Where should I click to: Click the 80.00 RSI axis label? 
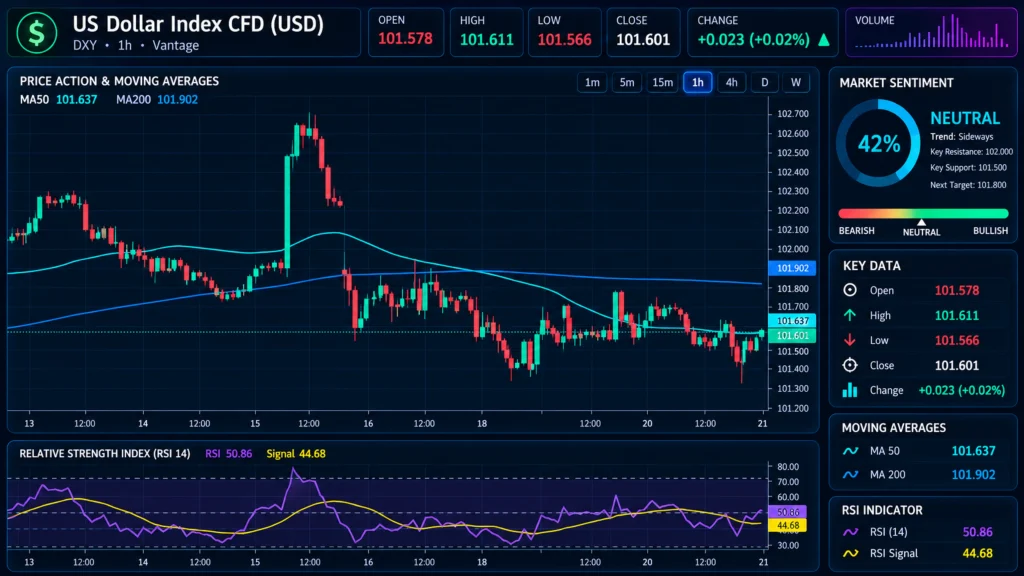[x=788, y=467]
